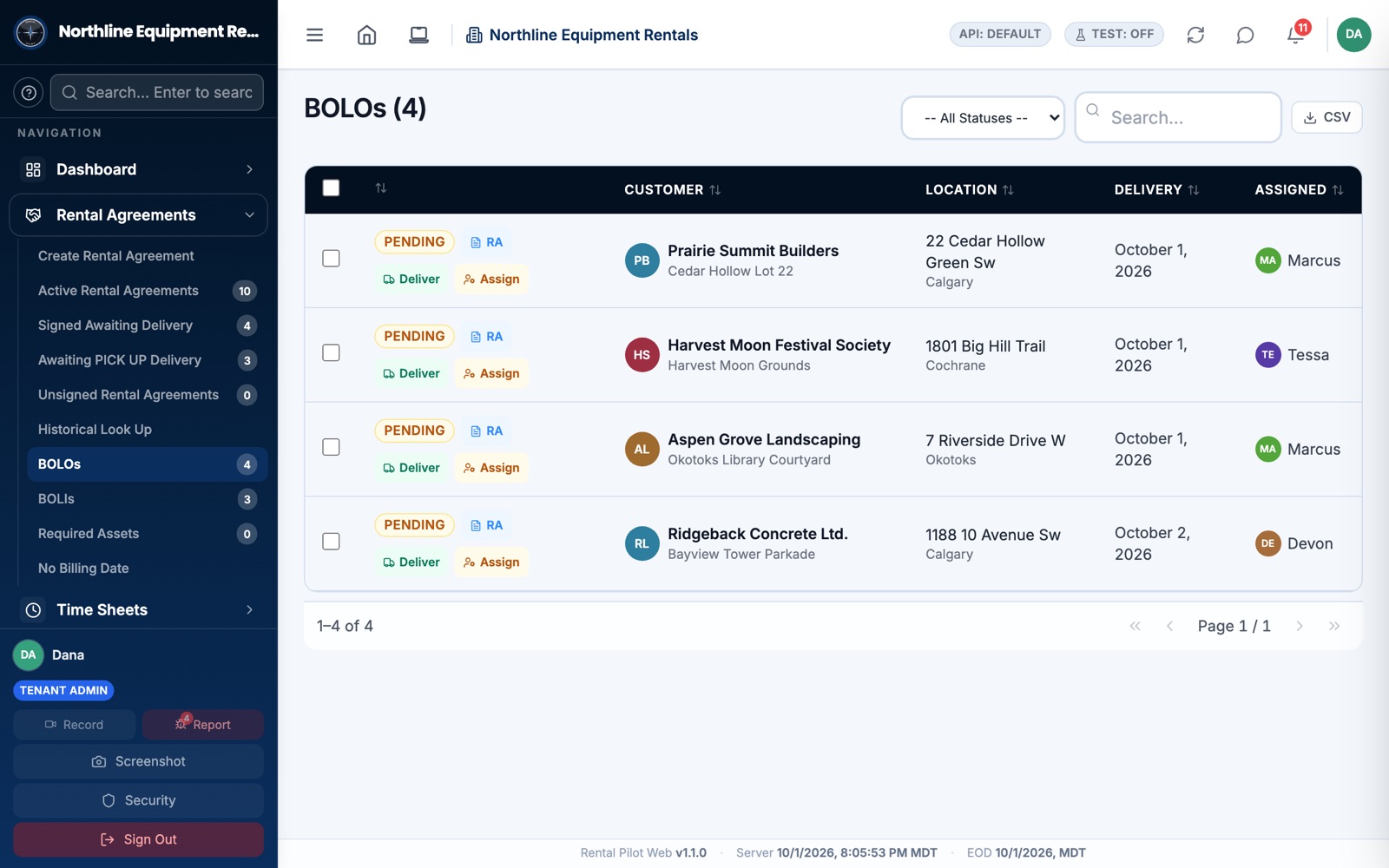1389x868 pixels.
Task: Sort table by Location column
Action: [970, 189]
